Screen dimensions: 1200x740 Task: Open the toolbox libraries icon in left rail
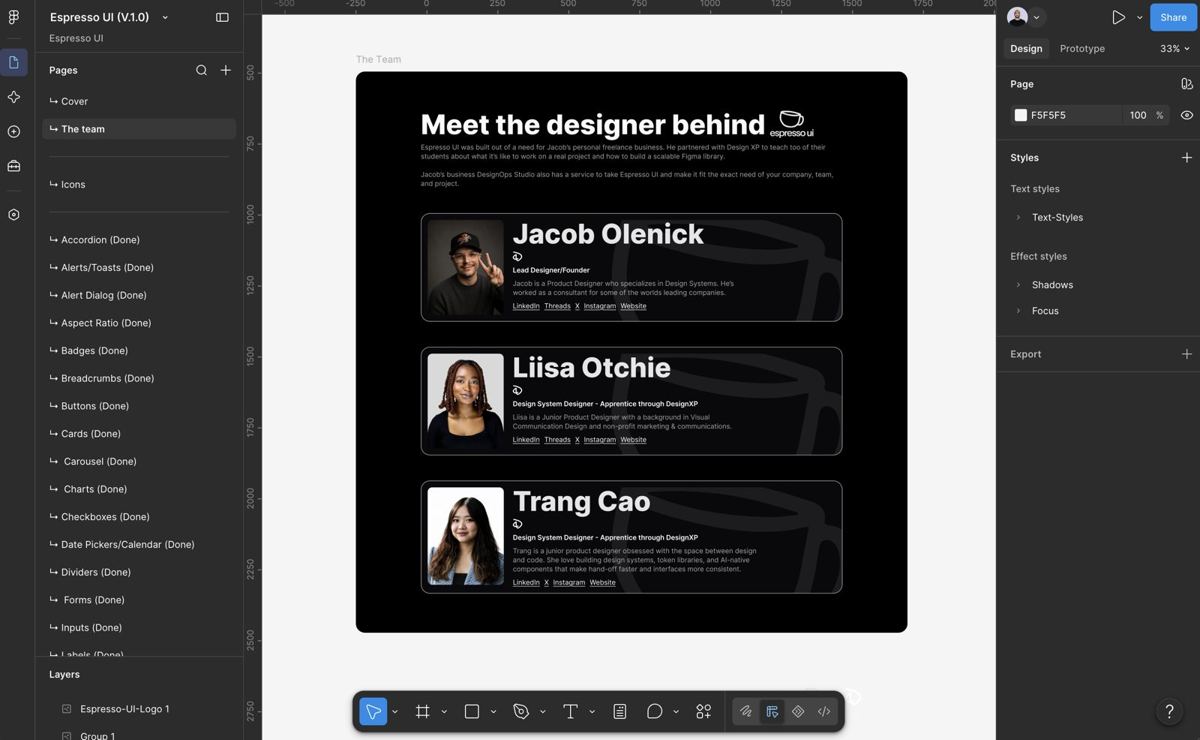(13, 166)
